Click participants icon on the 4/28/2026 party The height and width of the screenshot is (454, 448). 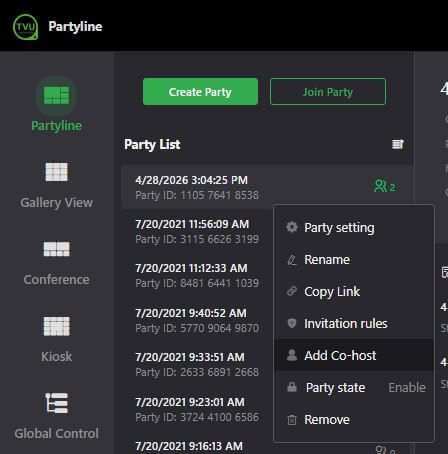click(x=384, y=187)
